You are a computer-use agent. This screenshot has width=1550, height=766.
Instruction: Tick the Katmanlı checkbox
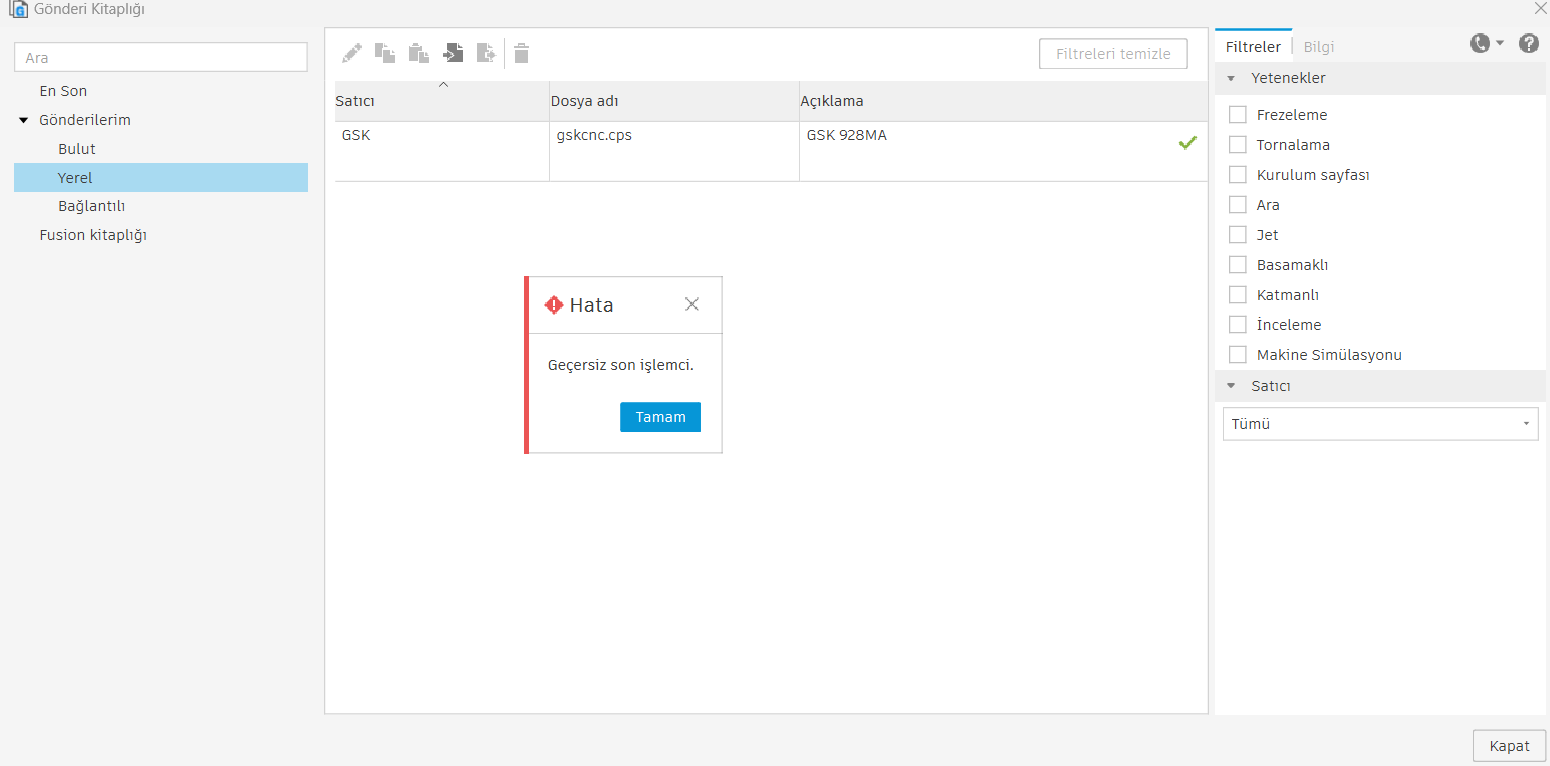(x=1238, y=295)
